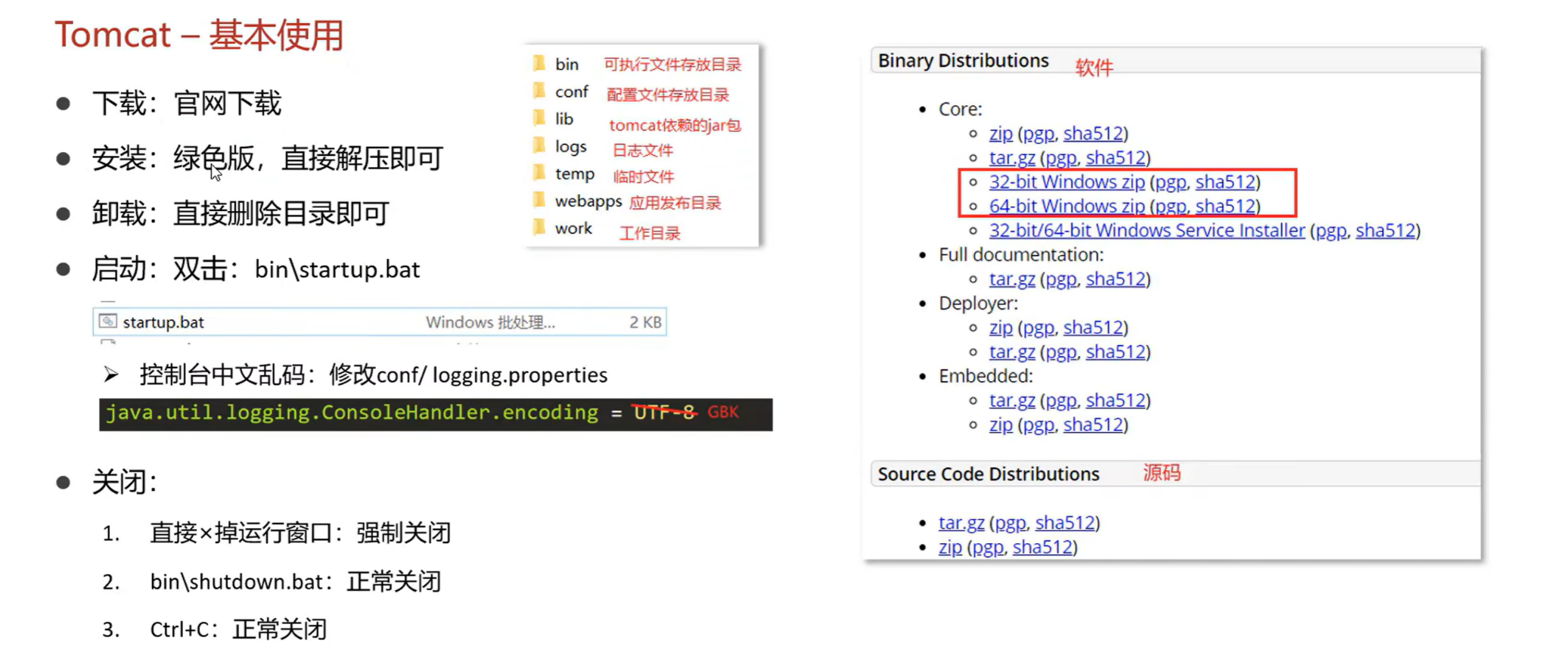Open pgp link for Deployer tar.gz
The width and height of the screenshot is (1568, 671).
[1060, 352]
